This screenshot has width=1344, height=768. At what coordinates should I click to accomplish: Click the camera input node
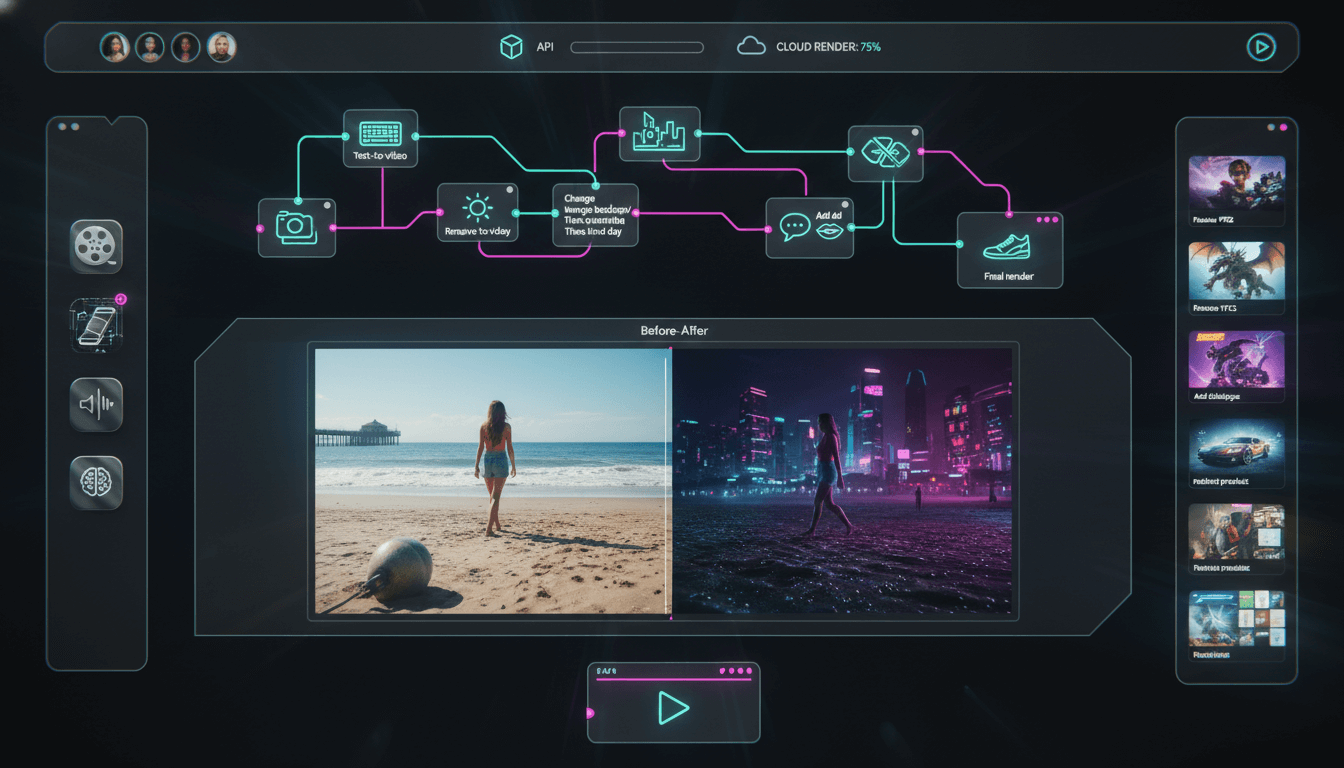click(x=296, y=227)
